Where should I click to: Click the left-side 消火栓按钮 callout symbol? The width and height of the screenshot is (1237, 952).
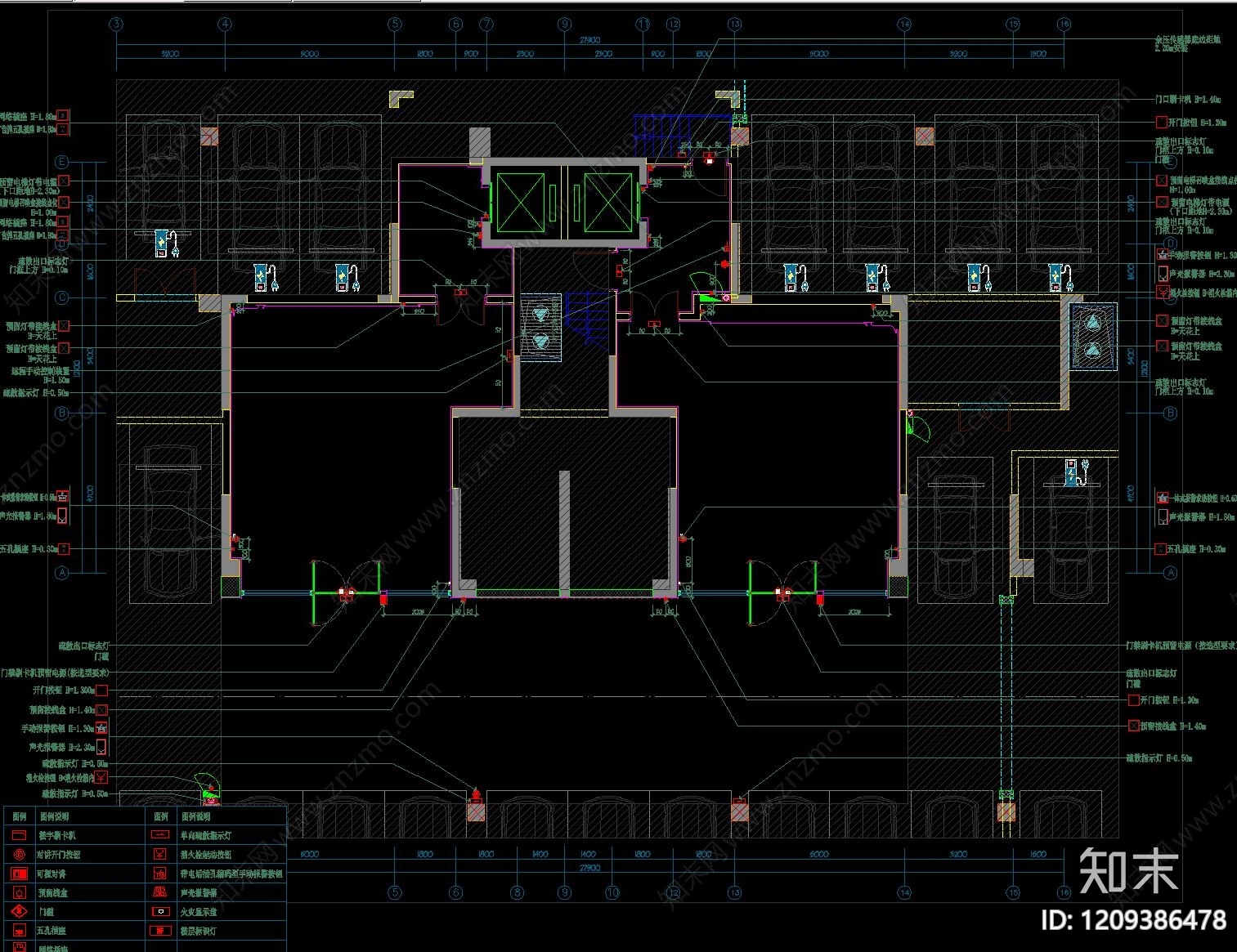pyautogui.click(x=101, y=777)
